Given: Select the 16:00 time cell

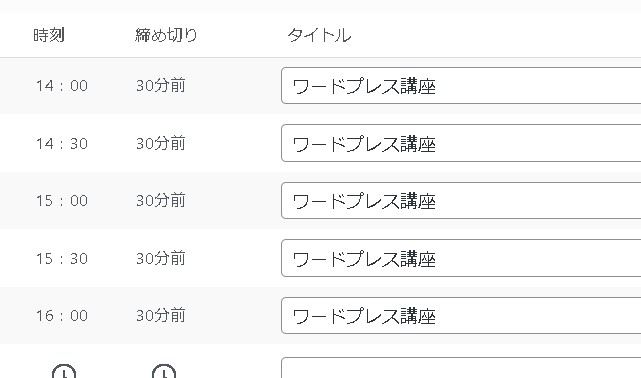Looking at the screenshot, I should [62, 315].
